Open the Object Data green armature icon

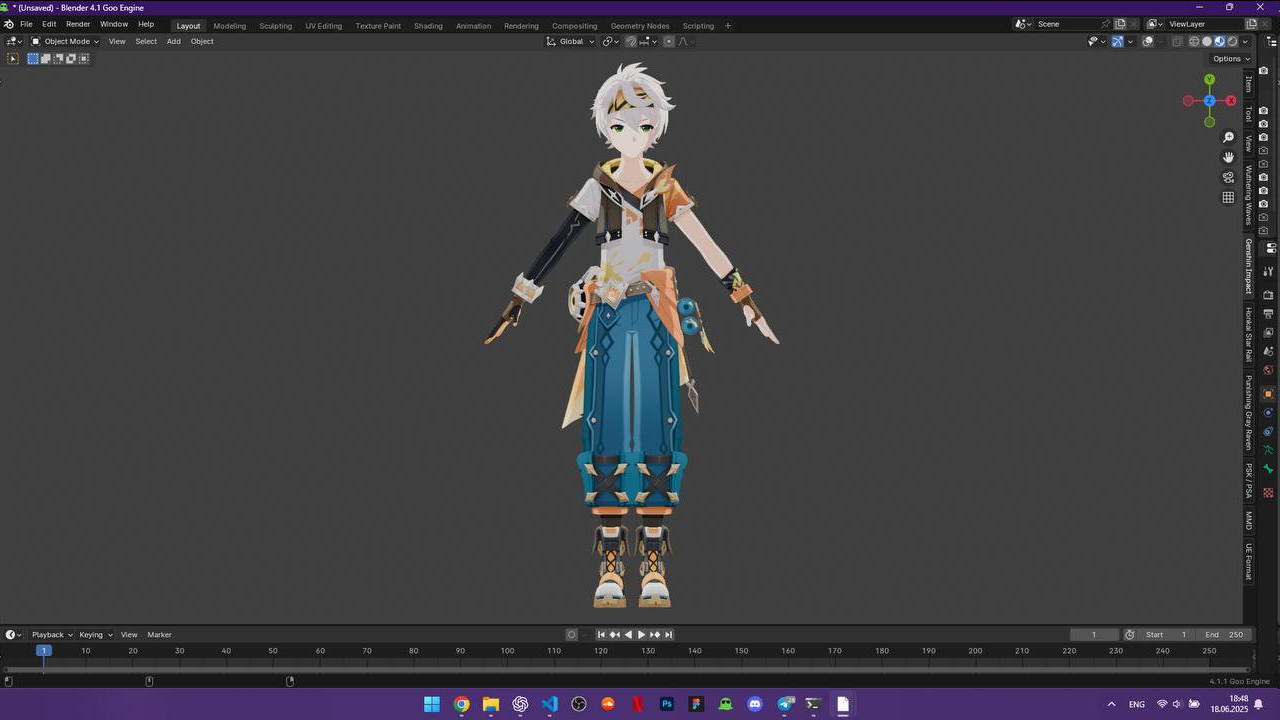point(1268,450)
